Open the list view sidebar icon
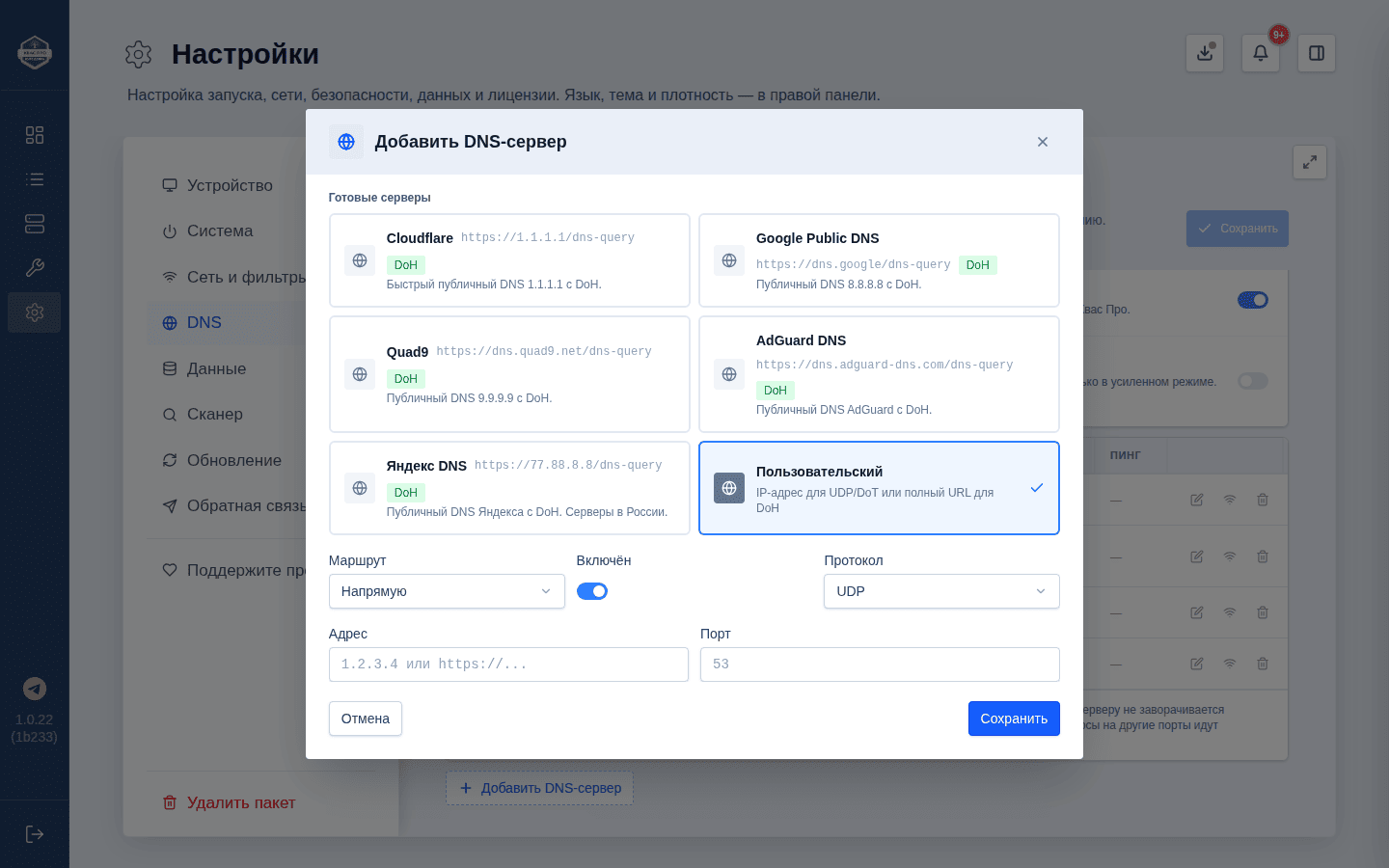 (x=35, y=179)
